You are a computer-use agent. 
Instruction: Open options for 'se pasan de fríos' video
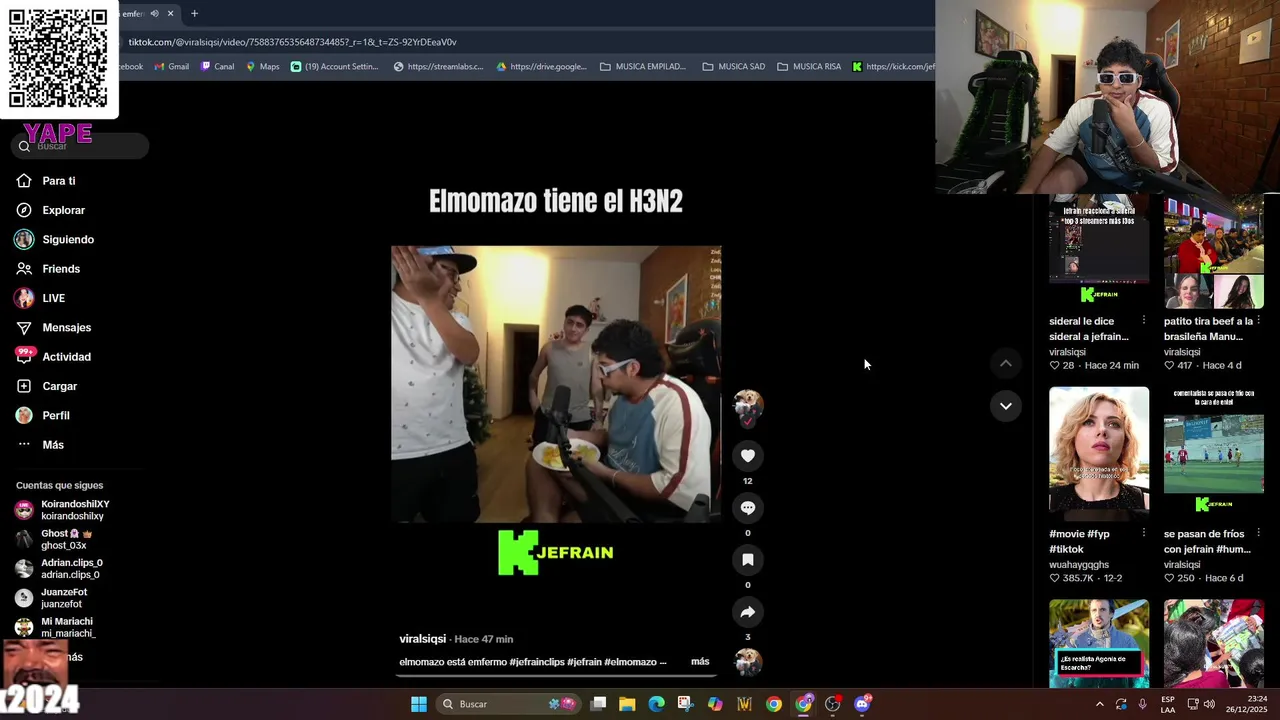click(x=1258, y=534)
